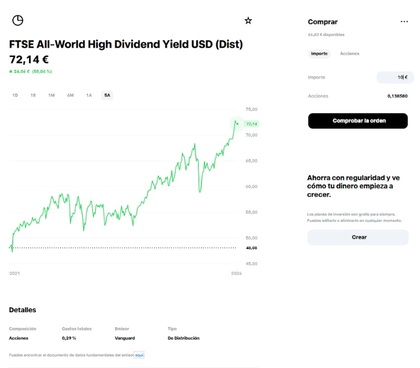Open the portfolio pie-chart icon
This screenshot has width=420, height=368.
[x=18, y=20]
